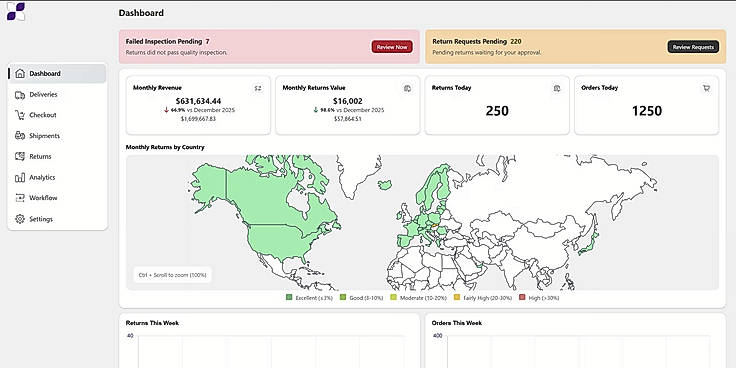Go to the Checkout section
The width and height of the screenshot is (736, 368).
[58, 115]
